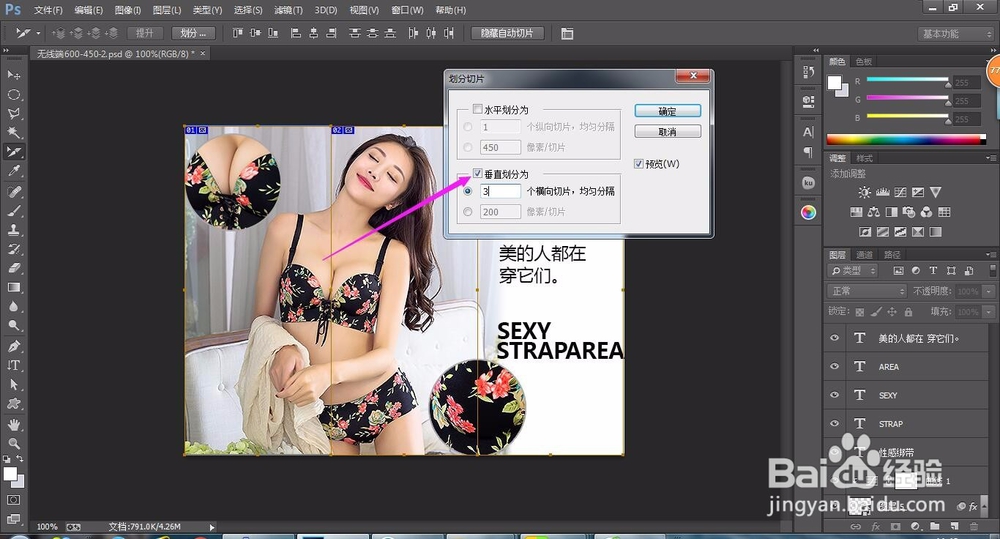Image resolution: width=1000 pixels, height=539 pixels.
Task: Select the Slice tool in toolbox
Action: pos(13,152)
